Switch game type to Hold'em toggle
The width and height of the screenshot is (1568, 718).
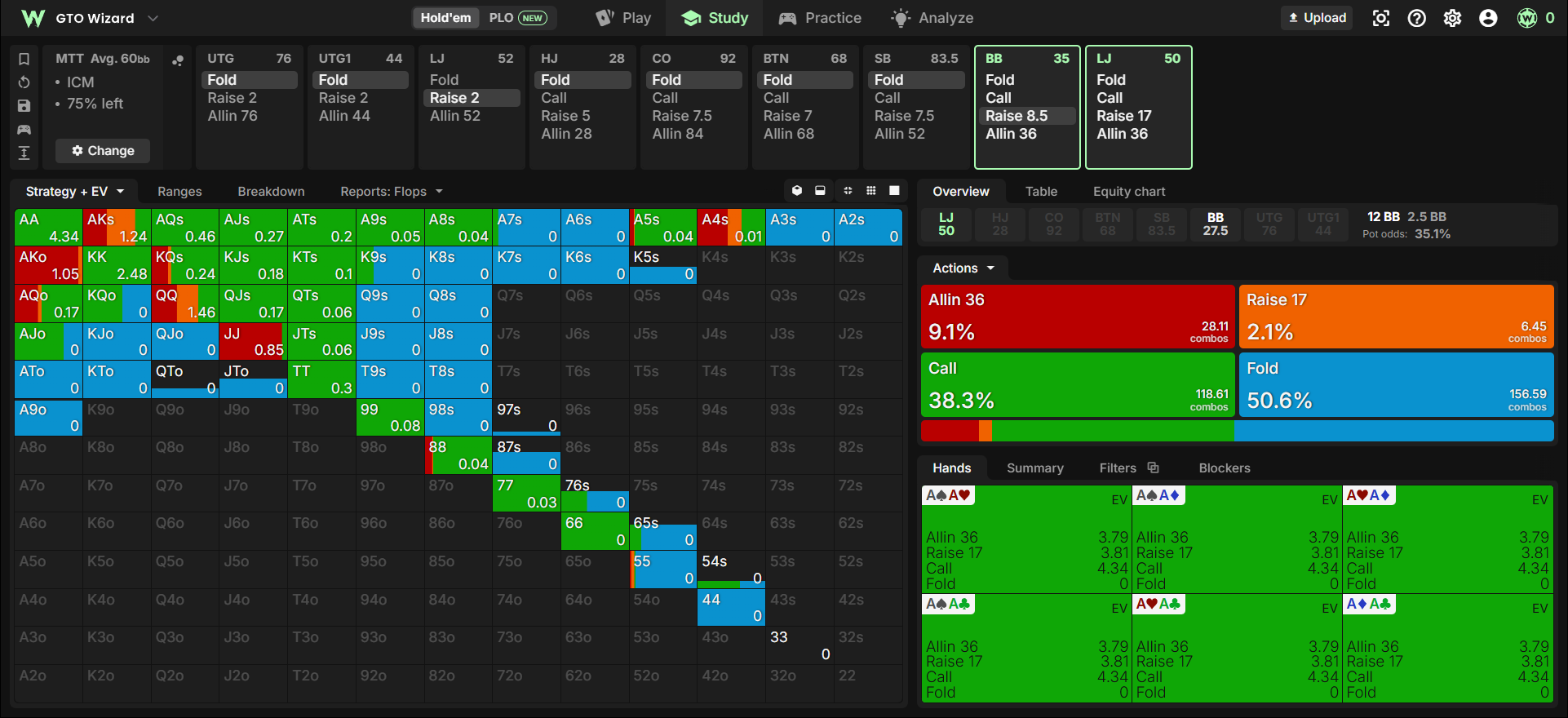pos(445,18)
